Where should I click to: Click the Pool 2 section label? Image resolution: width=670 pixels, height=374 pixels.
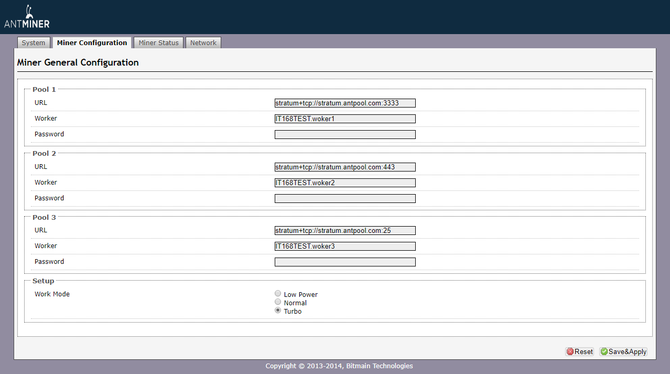tap(44, 153)
